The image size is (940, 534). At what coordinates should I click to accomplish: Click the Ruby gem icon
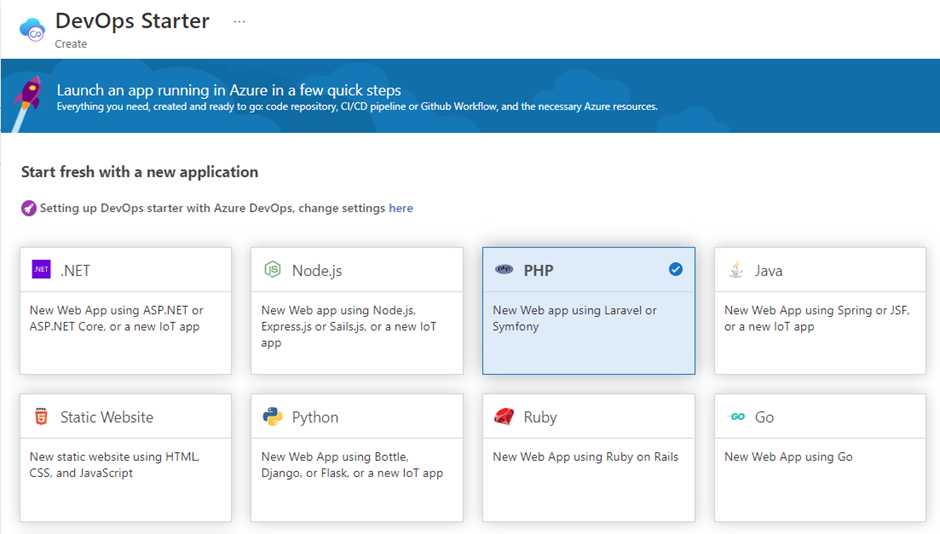(504, 416)
